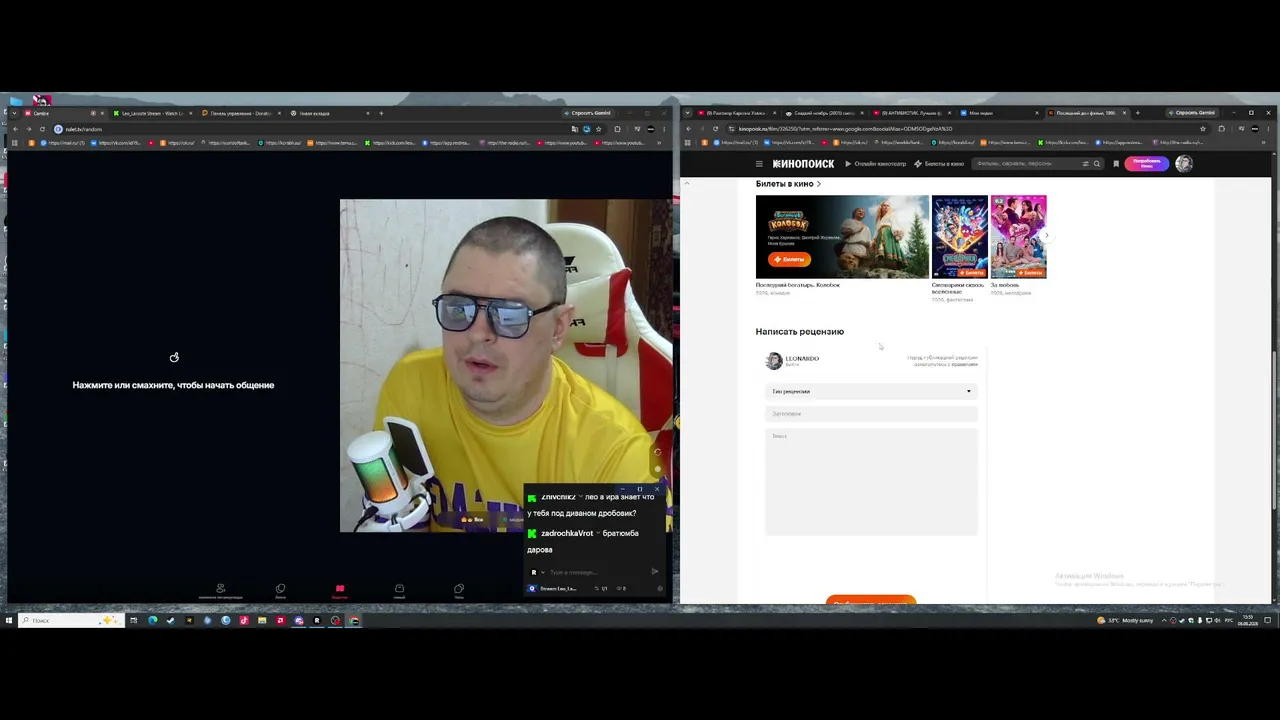Switch to Leo_Lacoste Stream tab in left browser

point(152,113)
